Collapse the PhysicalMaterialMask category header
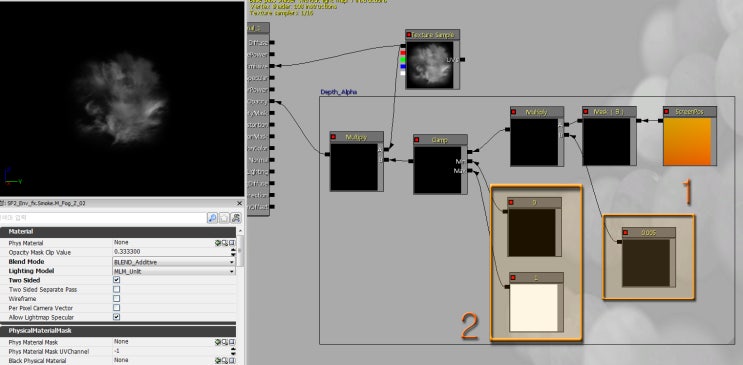Screen dimensions: 743x365 (x=118, y=331)
